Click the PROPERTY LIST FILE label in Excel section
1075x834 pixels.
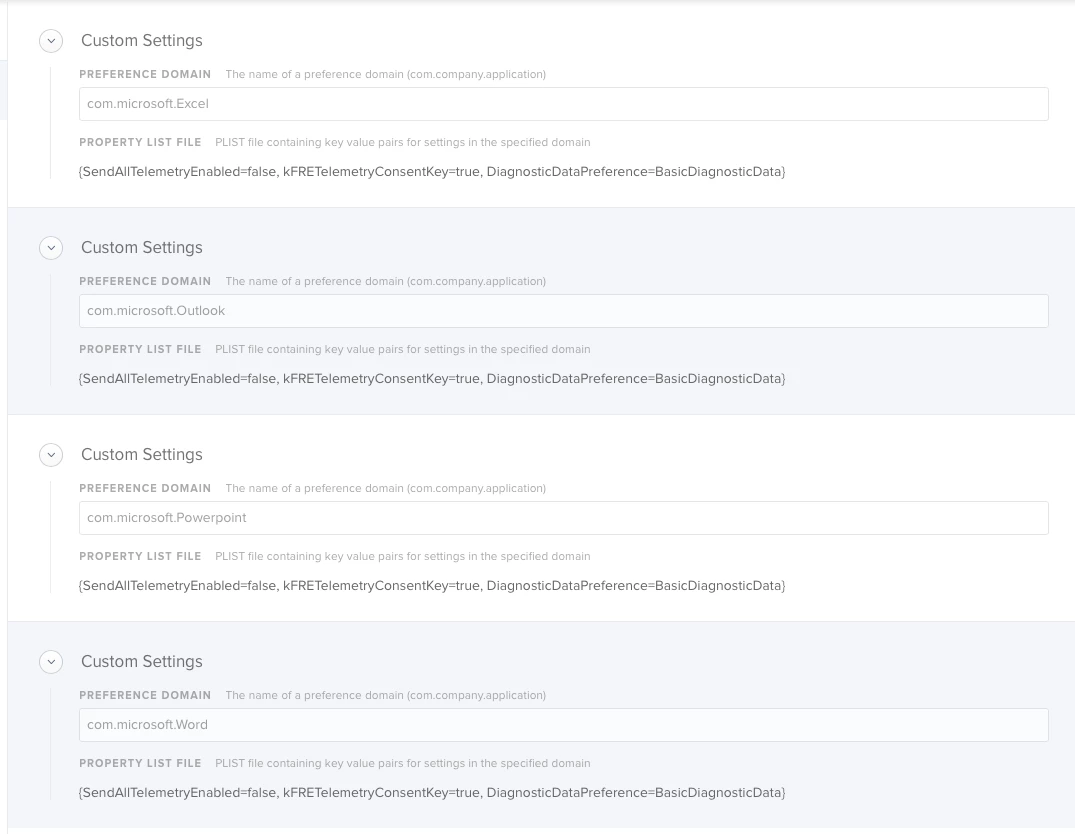141,142
